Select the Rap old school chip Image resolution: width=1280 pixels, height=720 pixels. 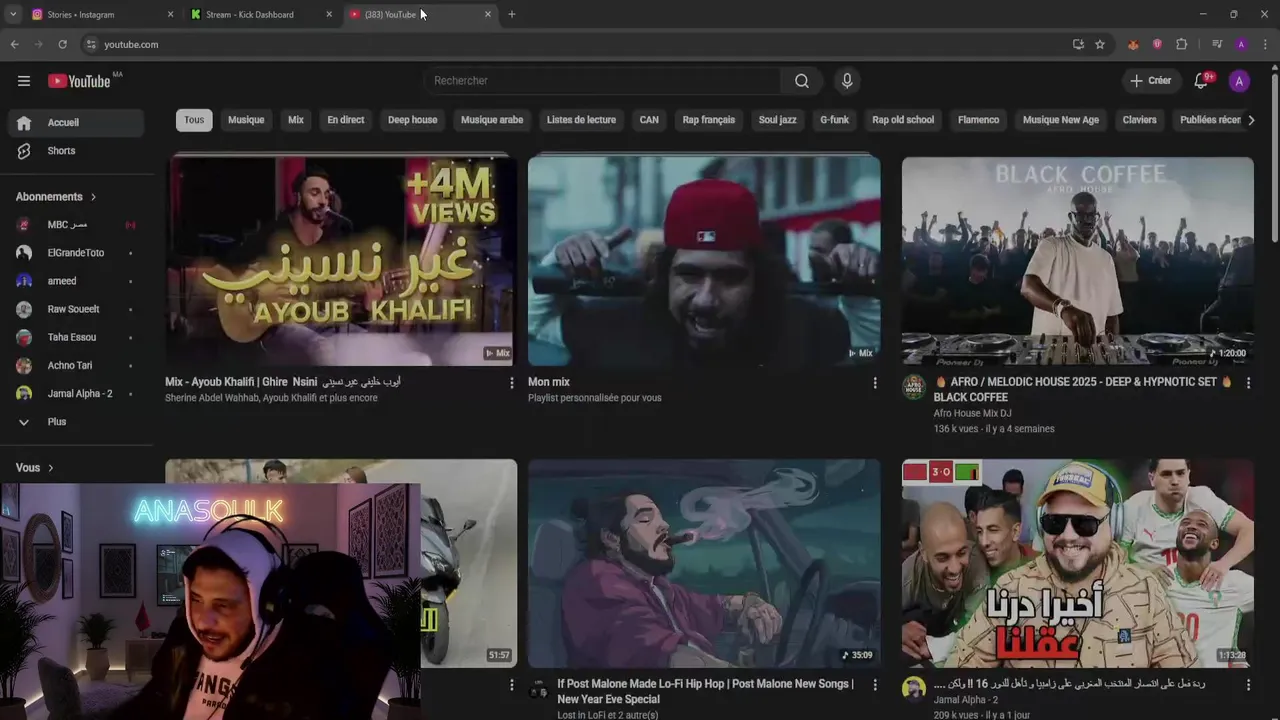pyautogui.click(x=903, y=120)
